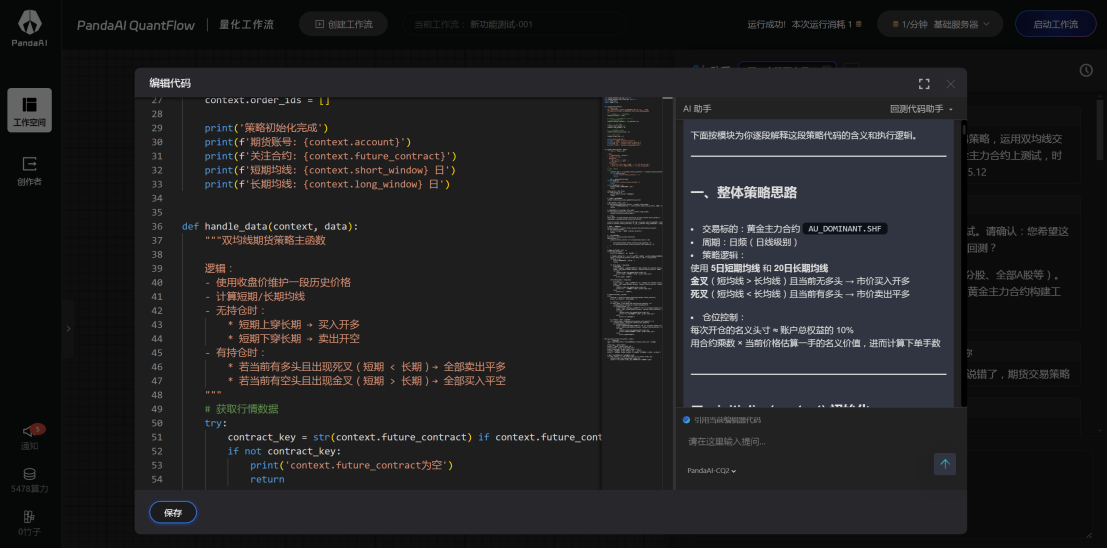
Task: Close the 编辑代码 dialog
Action: (x=950, y=84)
